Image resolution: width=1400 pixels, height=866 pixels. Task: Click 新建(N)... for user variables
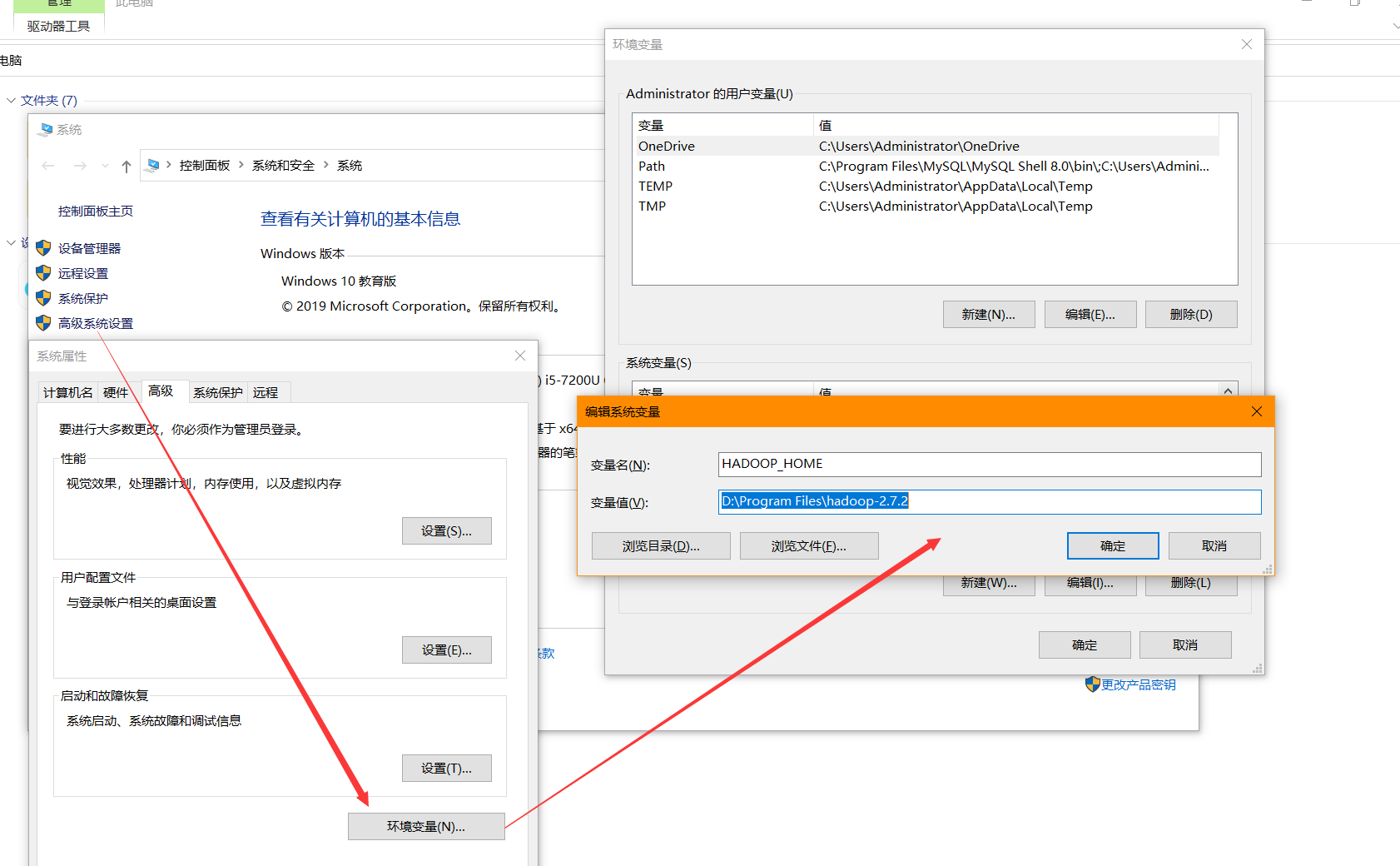tap(989, 315)
